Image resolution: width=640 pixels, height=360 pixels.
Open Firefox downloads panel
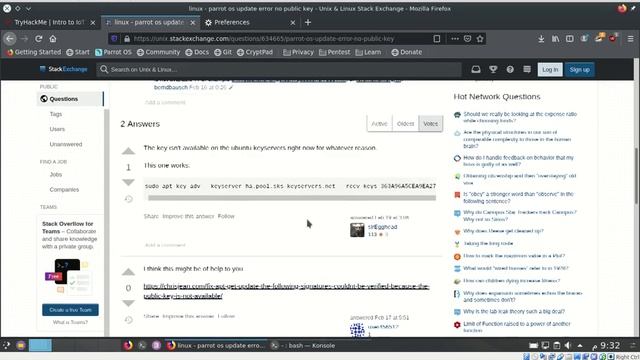pos(541,39)
